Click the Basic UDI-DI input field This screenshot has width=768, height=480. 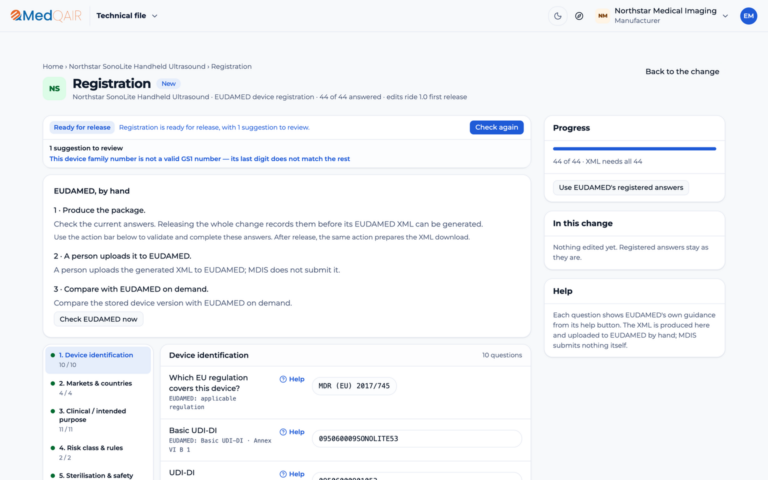coord(417,439)
